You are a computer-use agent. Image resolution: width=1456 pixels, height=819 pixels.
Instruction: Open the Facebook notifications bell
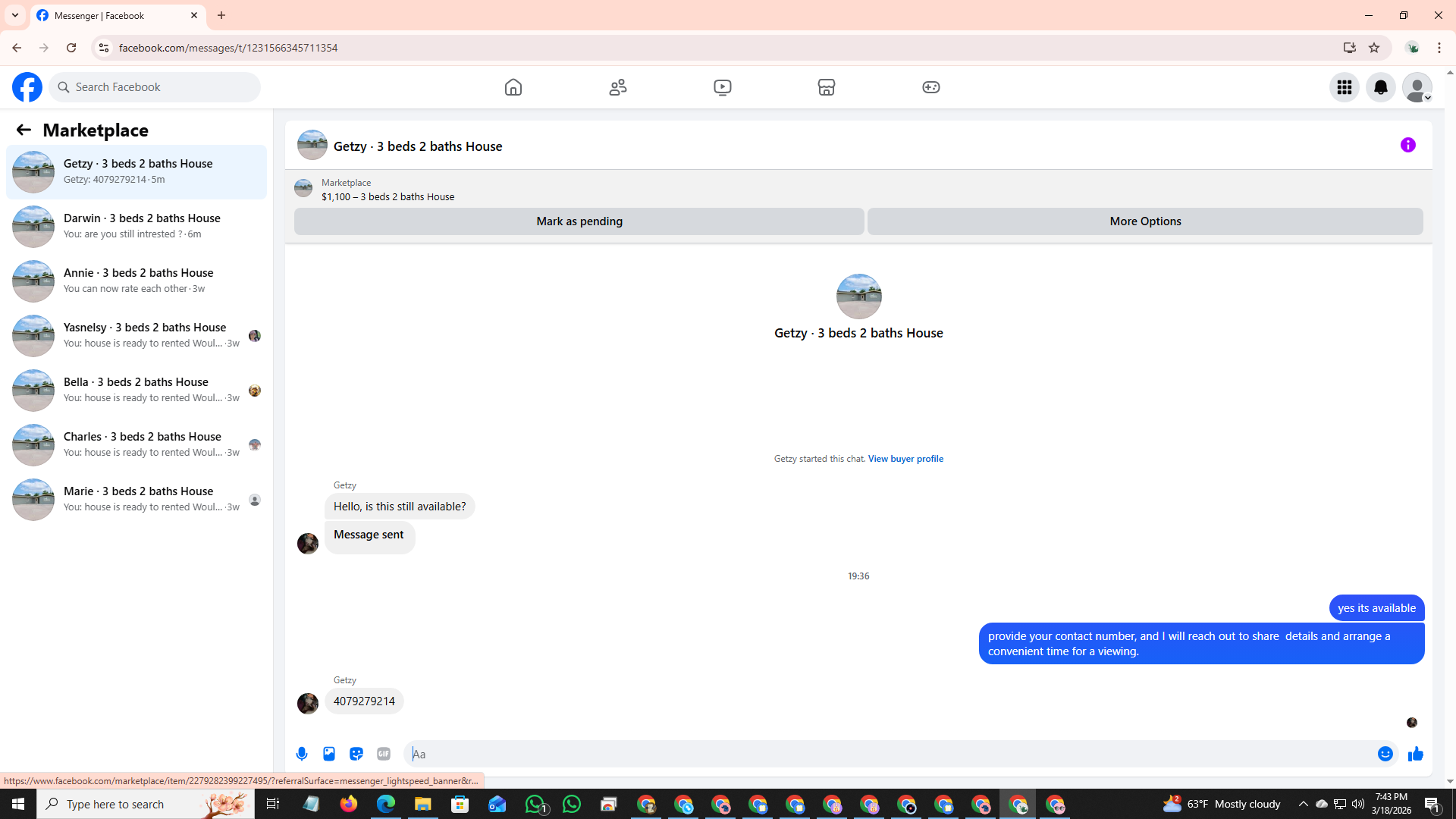1380,87
